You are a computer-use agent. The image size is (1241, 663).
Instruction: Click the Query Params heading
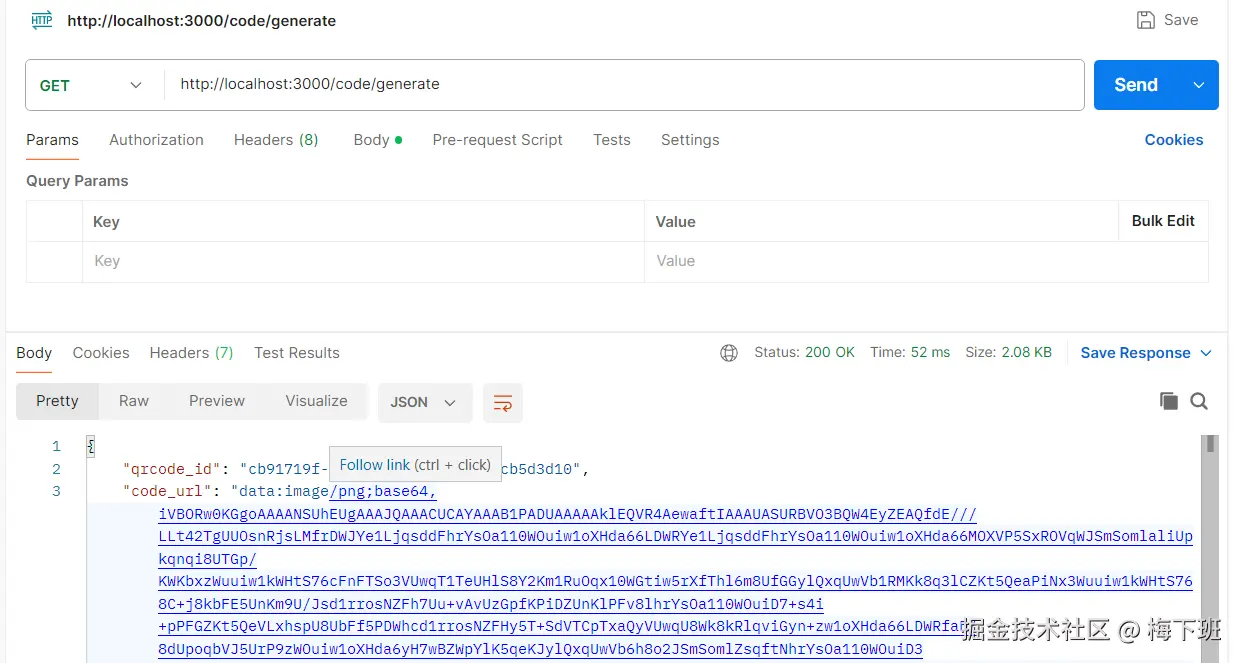coord(77,181)
